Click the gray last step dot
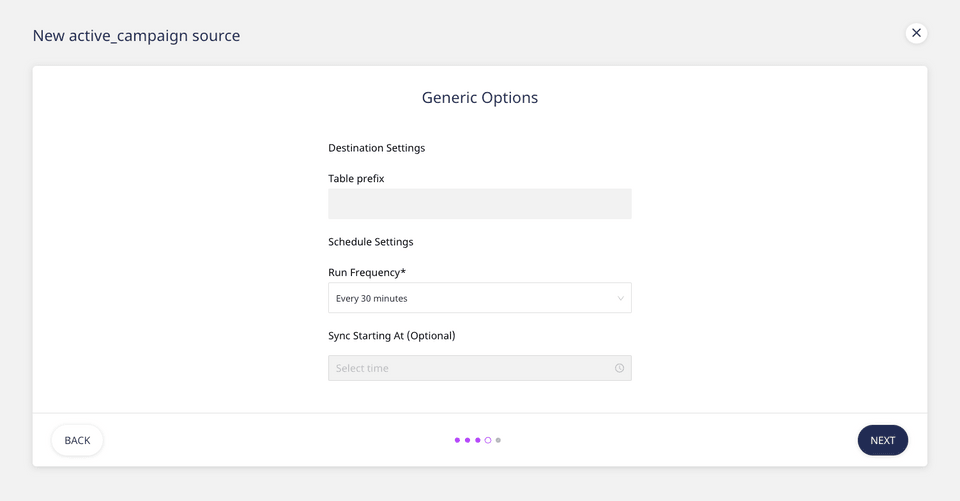This screenshot has height=501, width=960. coord(498,440)
